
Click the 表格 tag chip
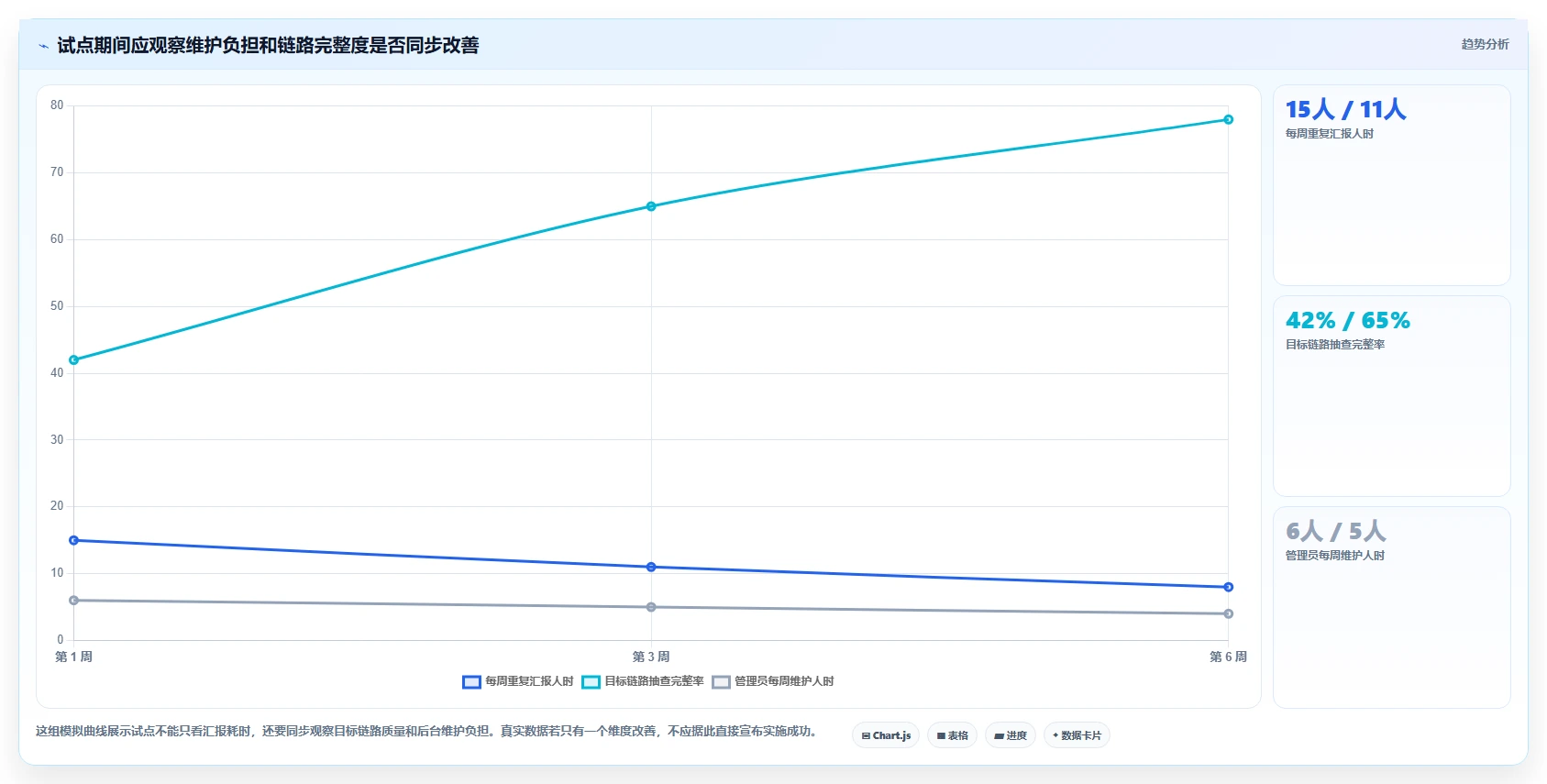953,735
